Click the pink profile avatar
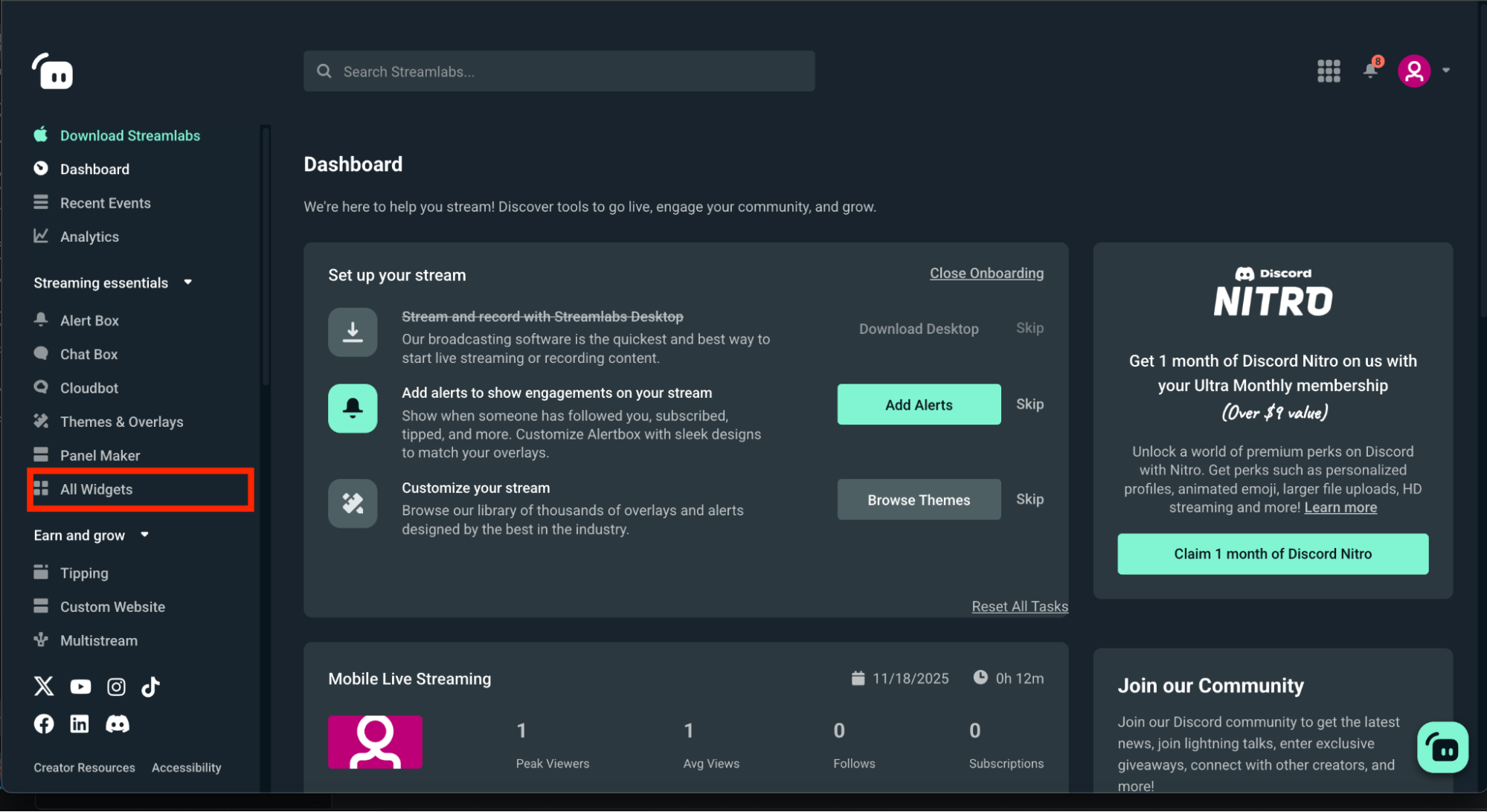Viewport: 1487px width, 812px height. pyautogui.click(x=1414, y=71)
